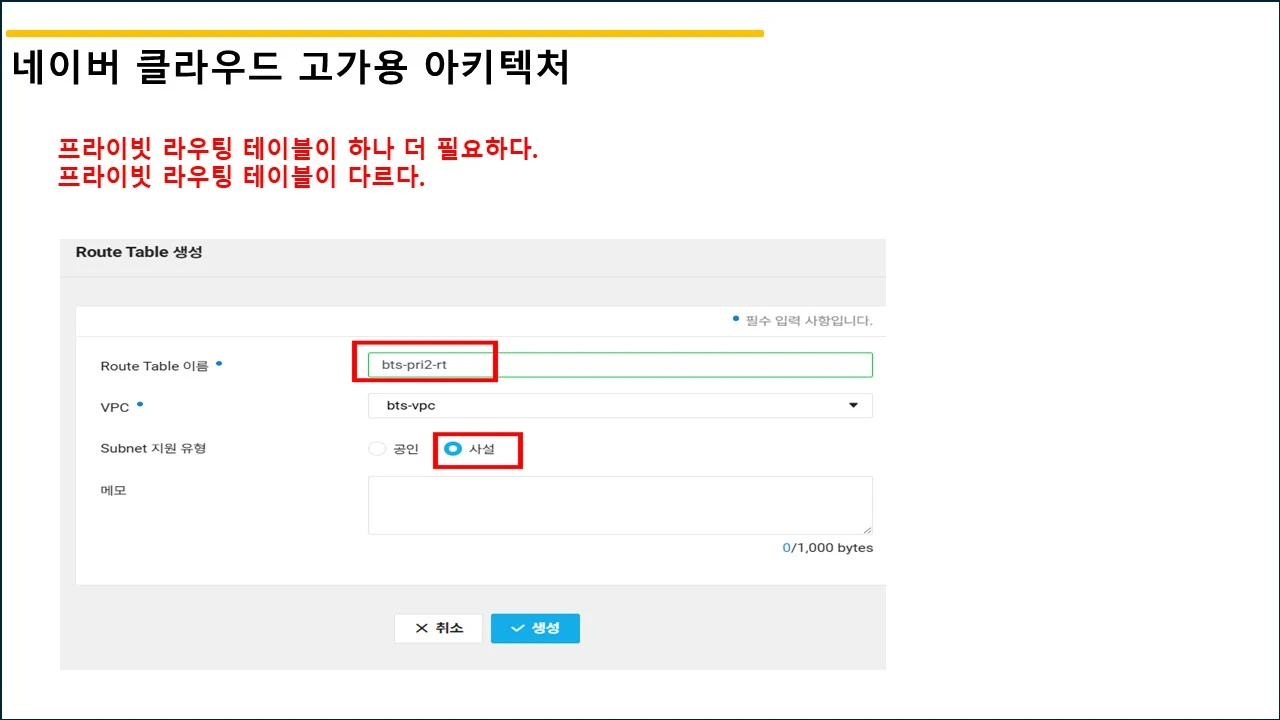This screenshot has height=720, width=1280.
Task: Click the 사설 label text
Action: coord(482,449)
